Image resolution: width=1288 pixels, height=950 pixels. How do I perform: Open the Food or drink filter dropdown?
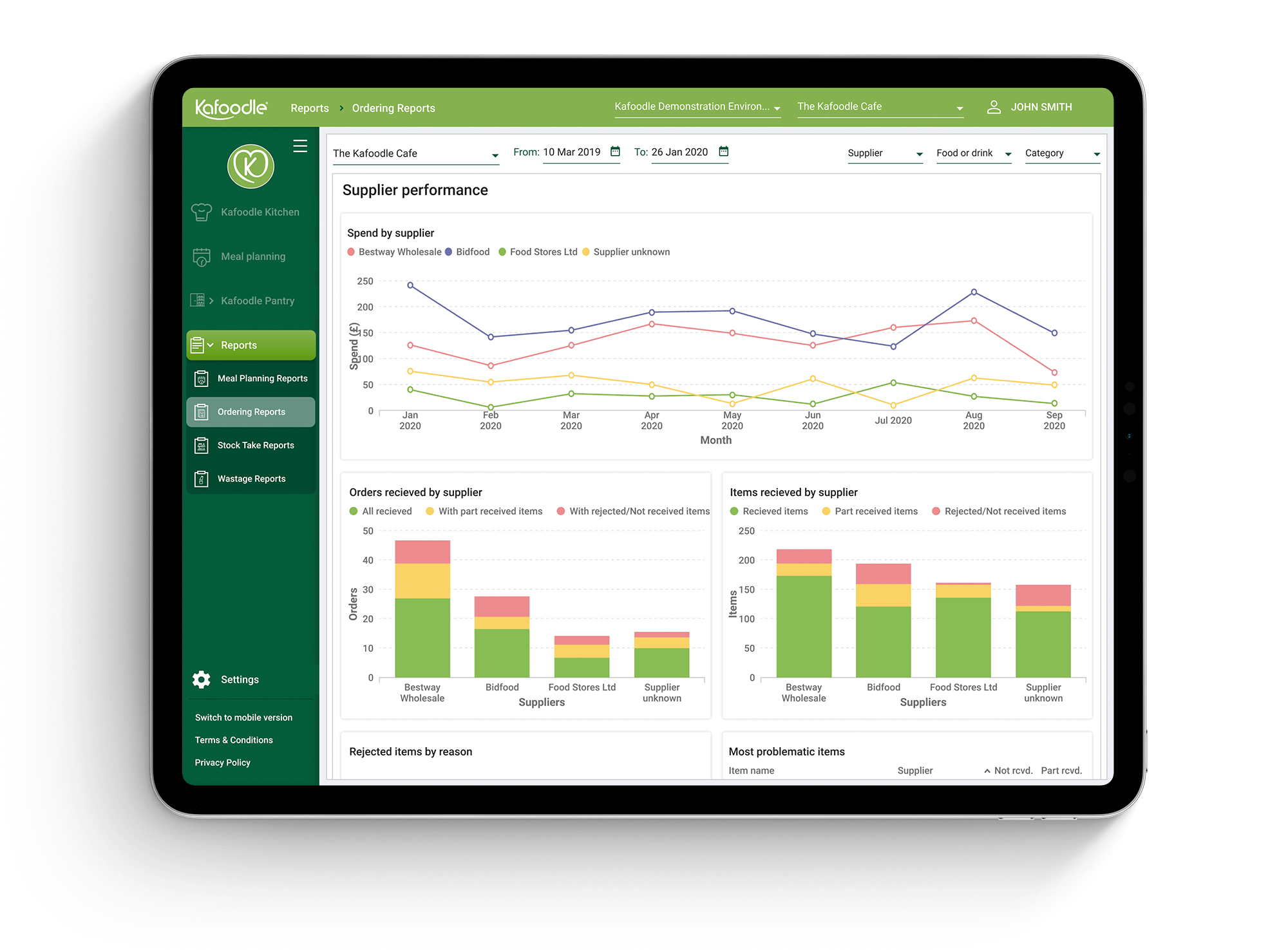[x=973, y=153]
